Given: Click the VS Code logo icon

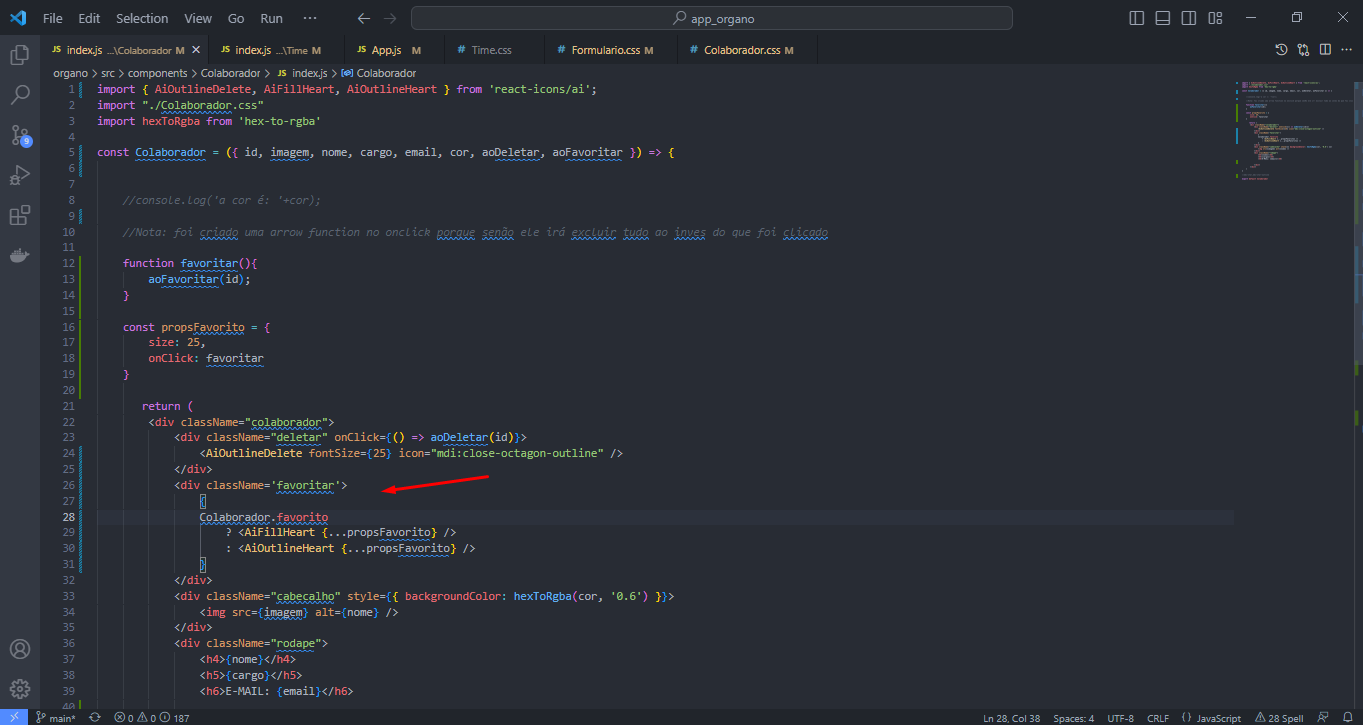Looking at the screenshot, I should pos(18,18).
